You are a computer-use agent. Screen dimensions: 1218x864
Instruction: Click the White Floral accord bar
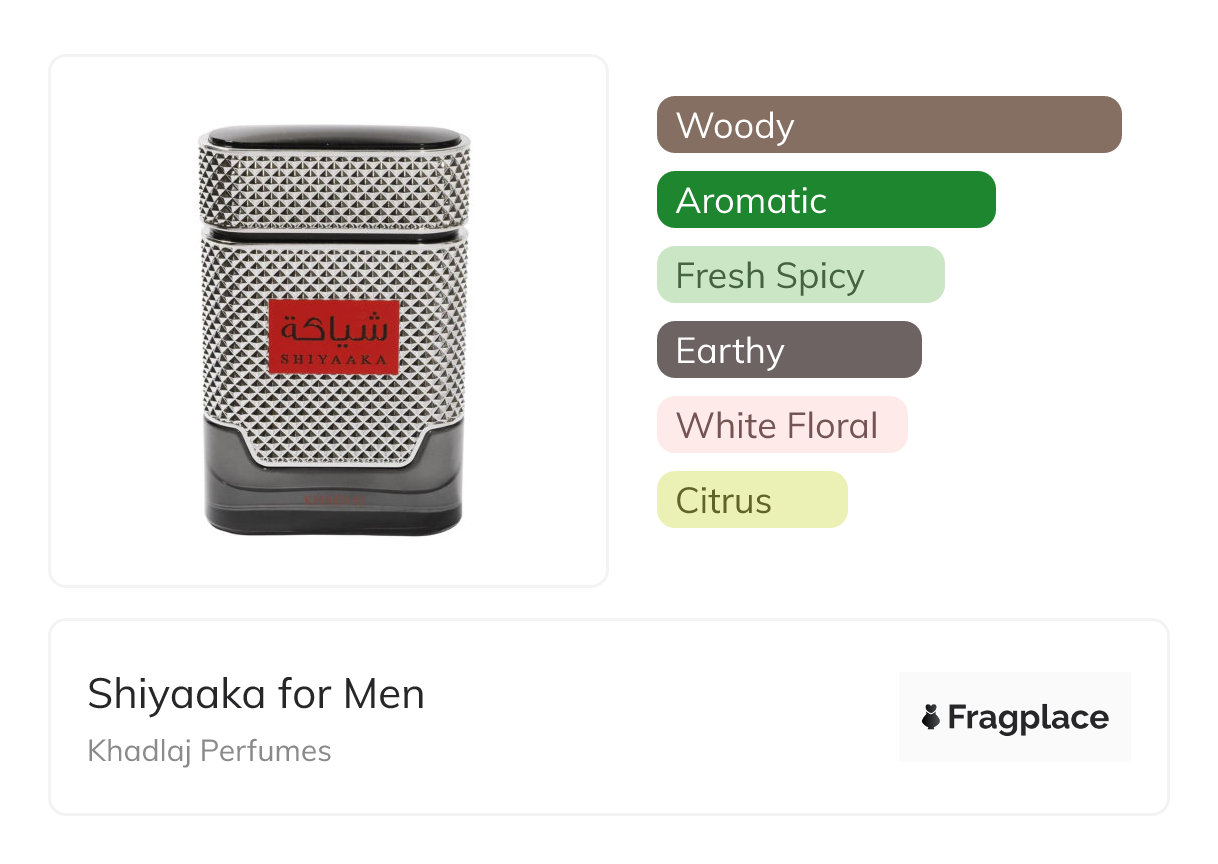pos(781,425)
